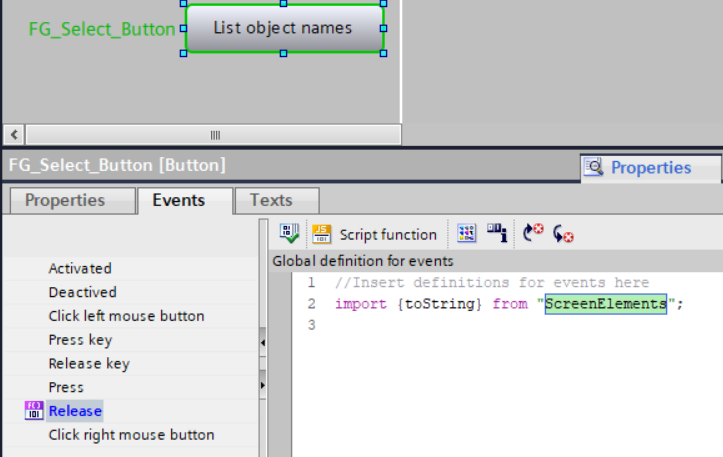Click the JS Script function icon
The image size is (723, 457).
(321, 234)
